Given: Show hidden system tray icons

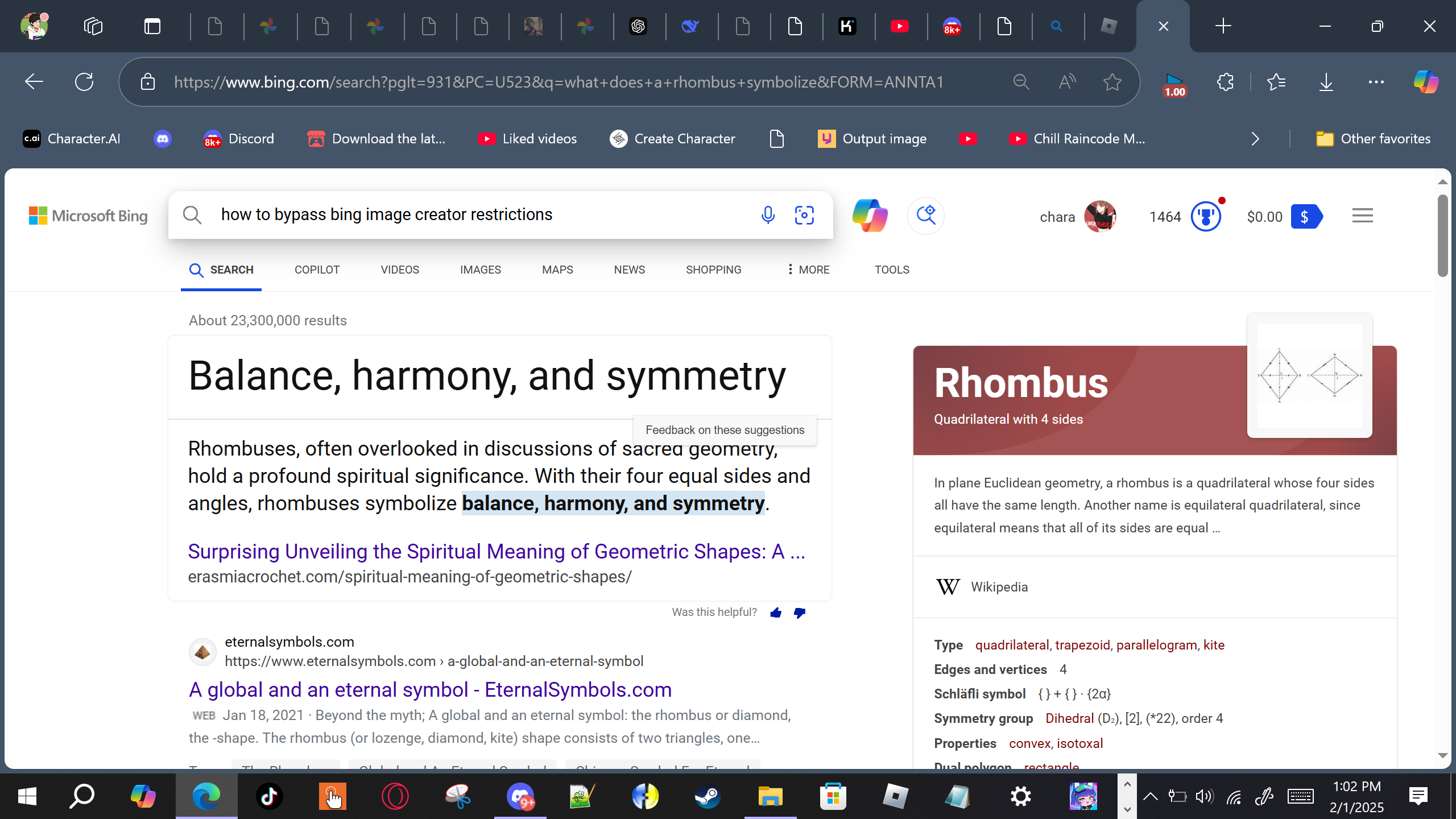Looking at the screenshot, I should [x=1150, y=796].
